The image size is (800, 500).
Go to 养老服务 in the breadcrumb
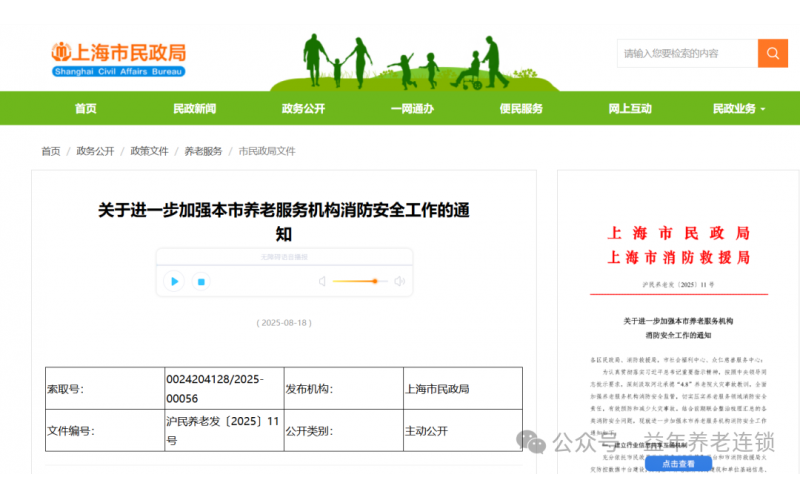pos(203,151)
